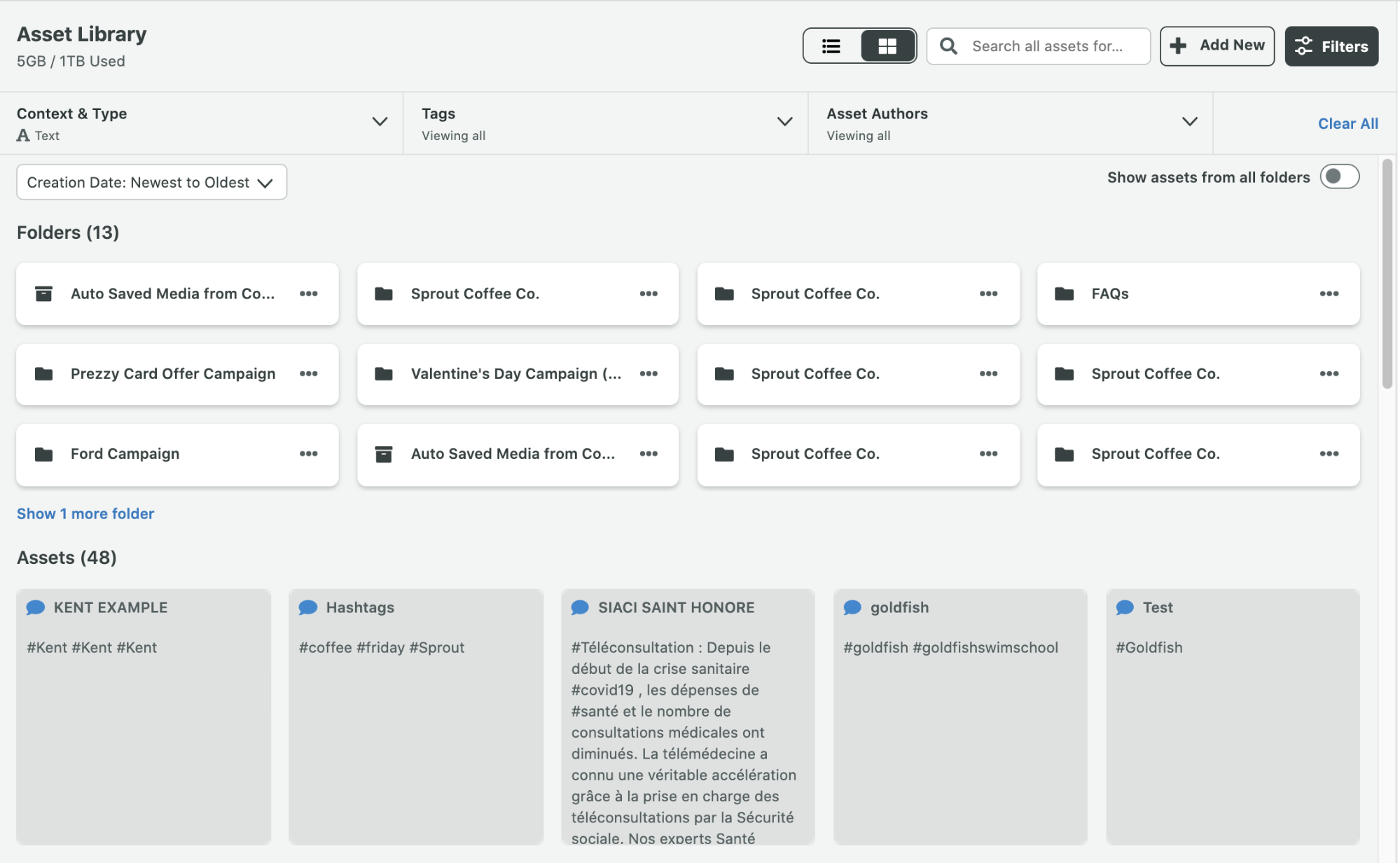Click the search magnifier icon

(948, 46)
